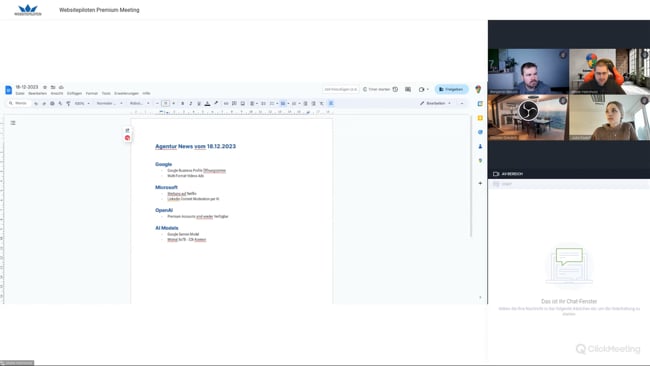This screenshot has height=366, width=650.
Task: Open the Google account avatar
Action: (478, 89)
